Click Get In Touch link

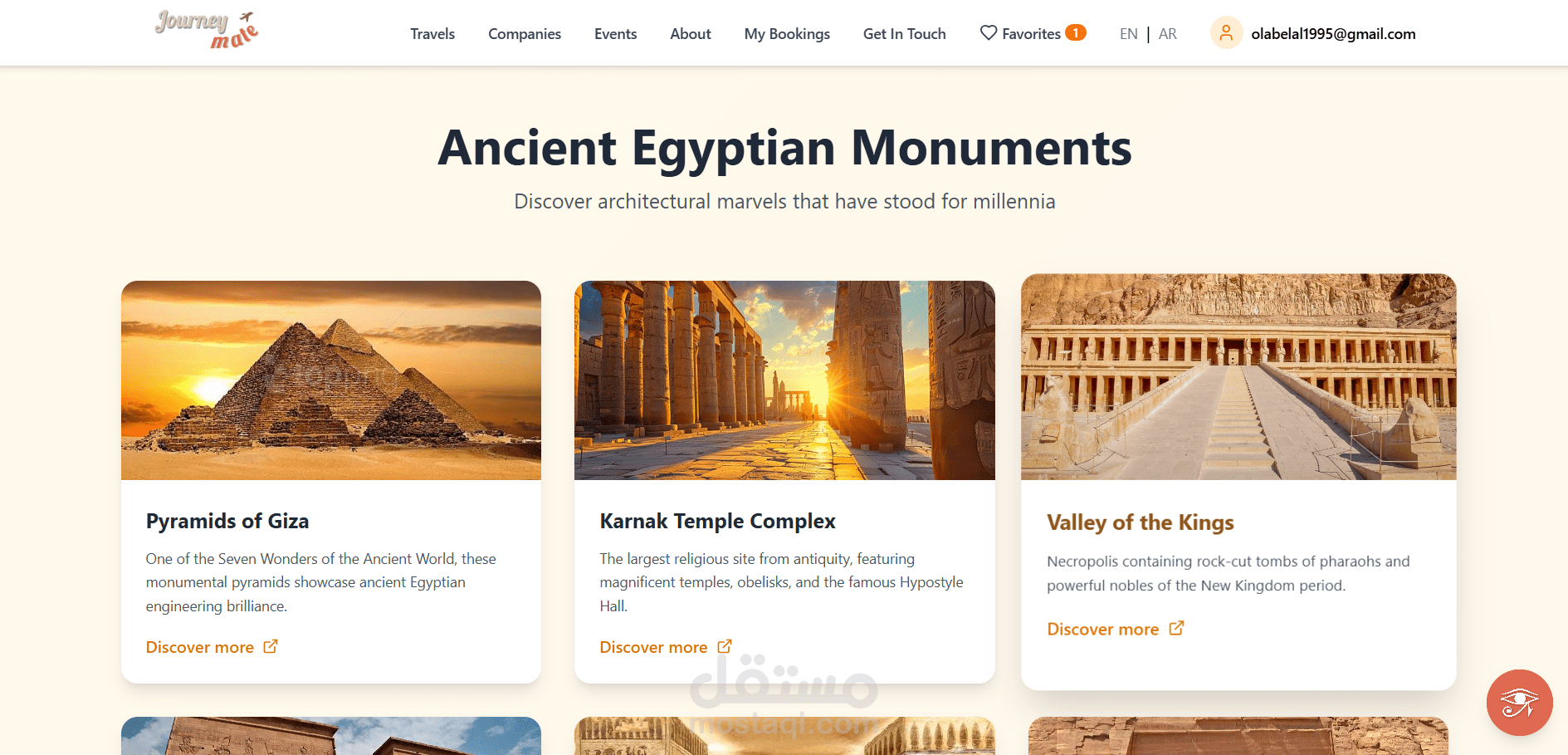tap(904, 34)
